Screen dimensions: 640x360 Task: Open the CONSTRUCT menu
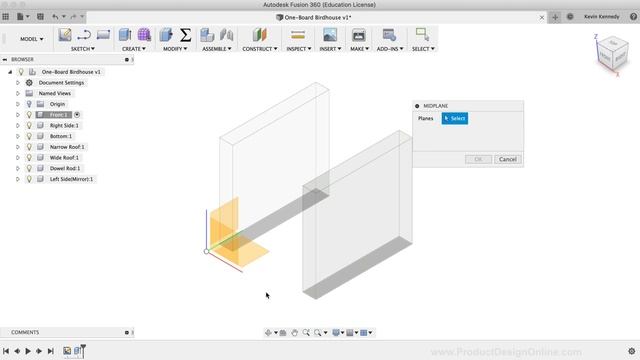(x=260, y=49)
